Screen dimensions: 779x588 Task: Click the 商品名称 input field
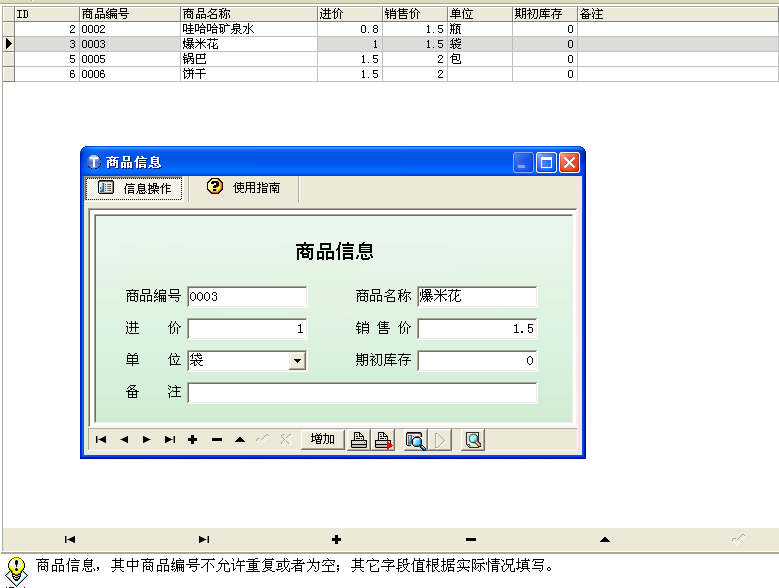(x=477, y=296)
